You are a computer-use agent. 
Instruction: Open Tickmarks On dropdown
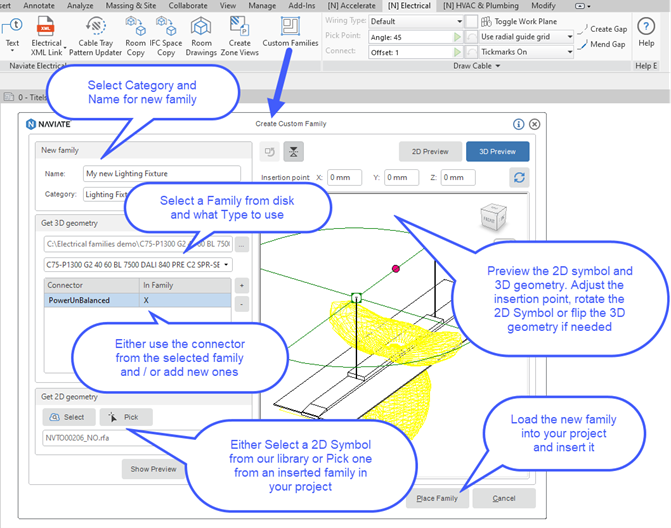pyautogui.click(x=526, y=52)
